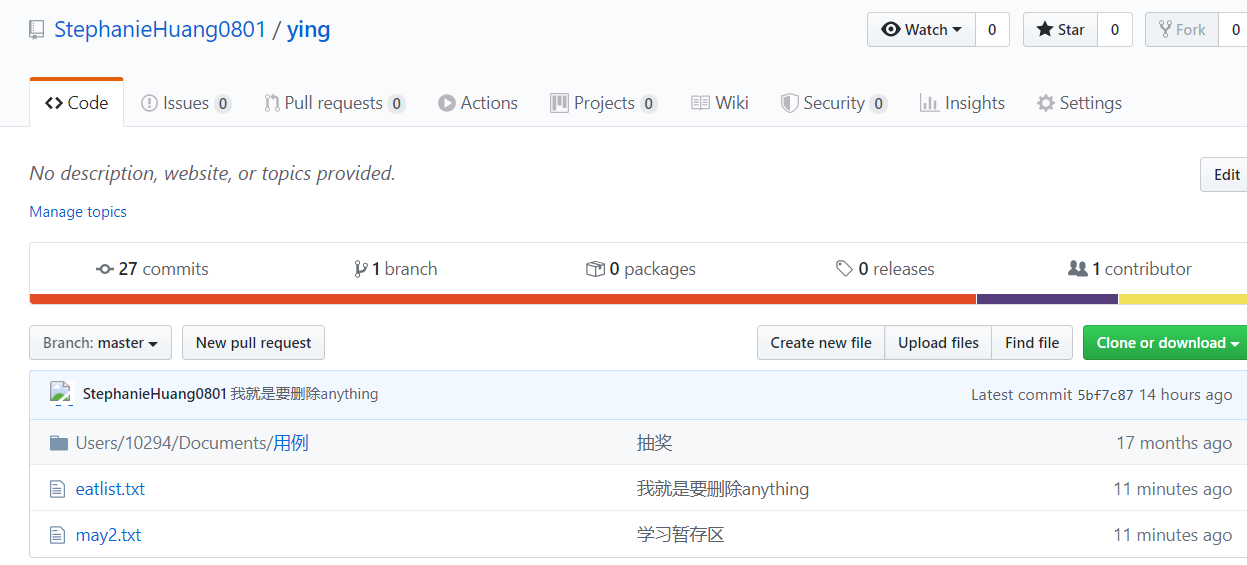Switch to the Code tab
1247x565 pixels.
point(77,103)
